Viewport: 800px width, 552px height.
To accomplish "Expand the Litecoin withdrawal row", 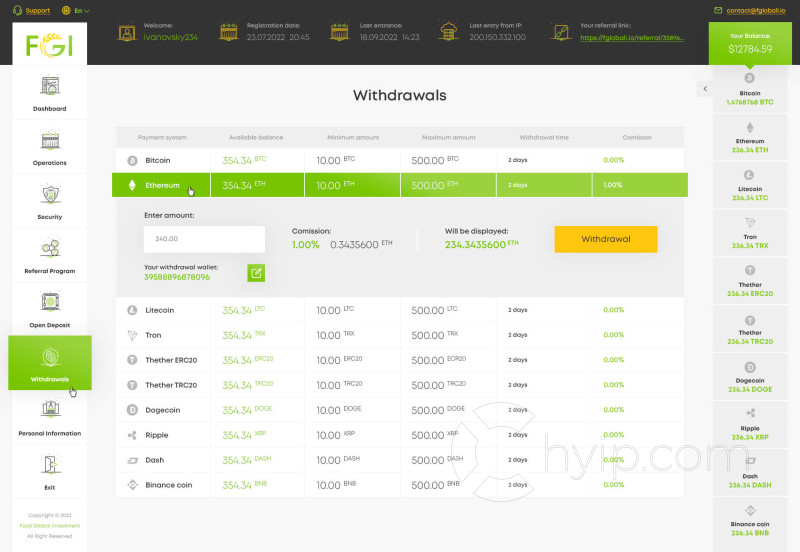I will 400,310.
